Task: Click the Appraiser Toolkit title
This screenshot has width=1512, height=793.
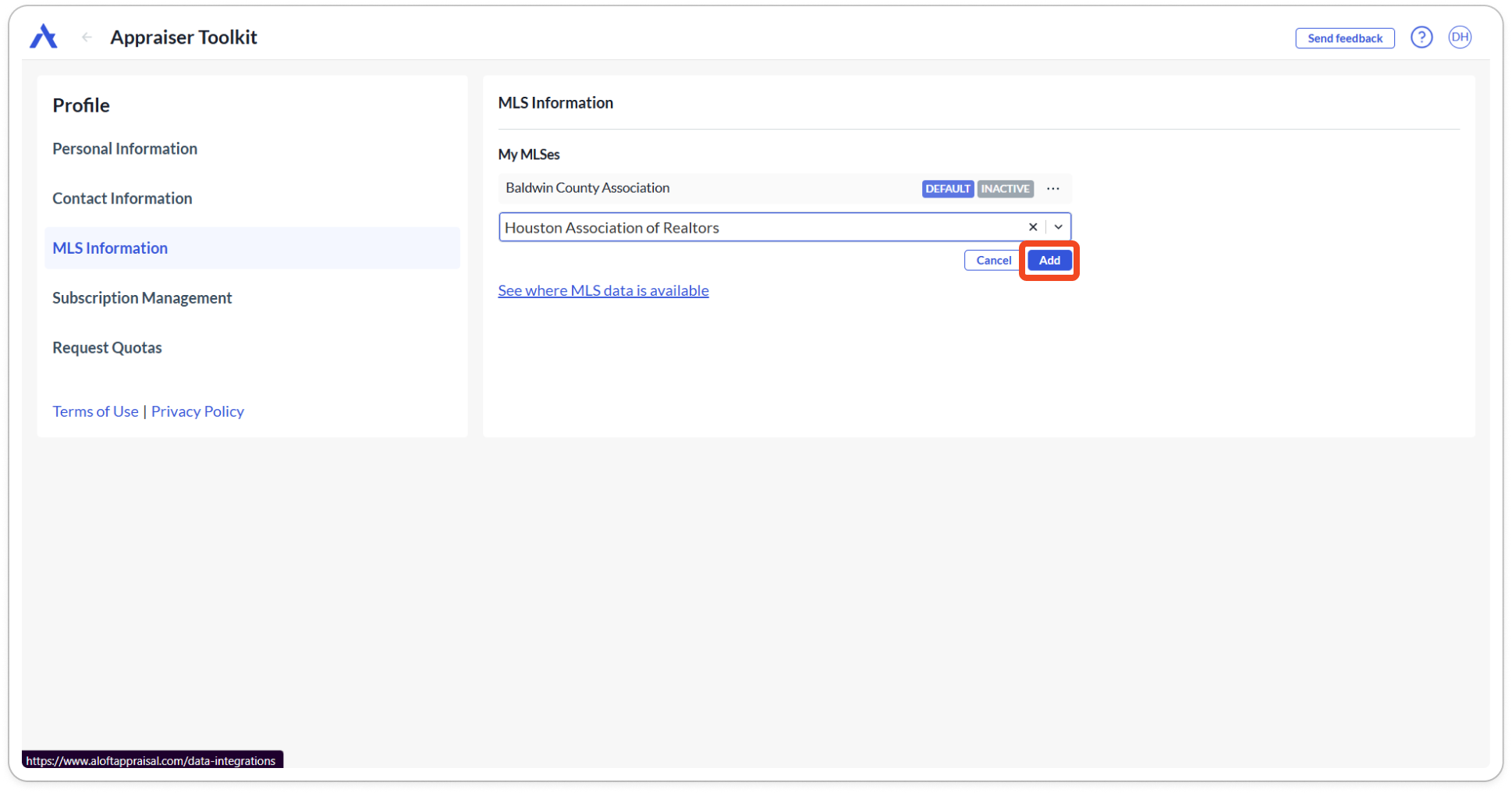Action: coord(183,37)
